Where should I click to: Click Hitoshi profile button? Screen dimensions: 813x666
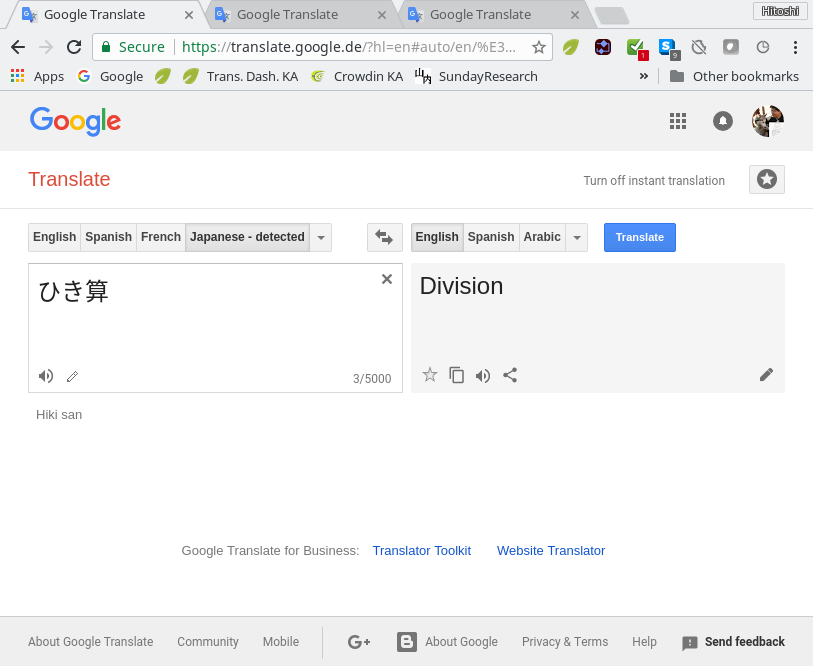(x=780, y=11)
